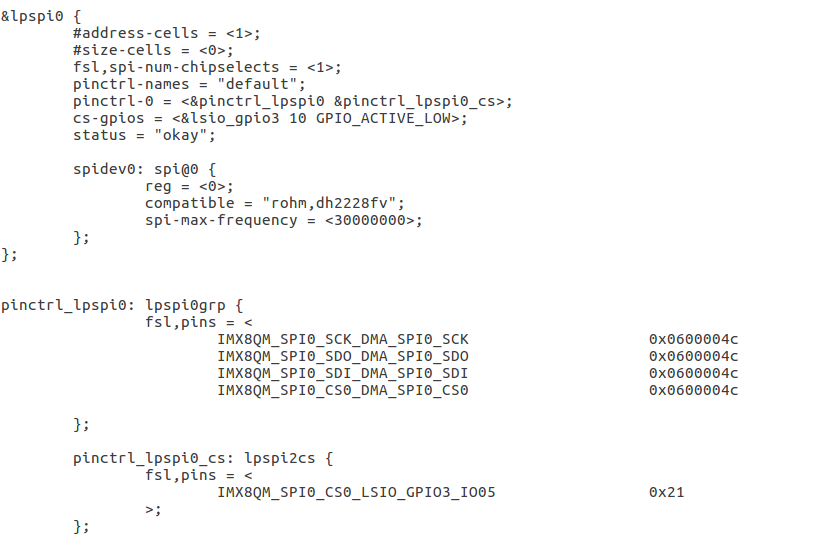Viewport: 823px width, 550px height.
Task: Click the fsl,spi-num-chipselects line
Action: point(206,67)
